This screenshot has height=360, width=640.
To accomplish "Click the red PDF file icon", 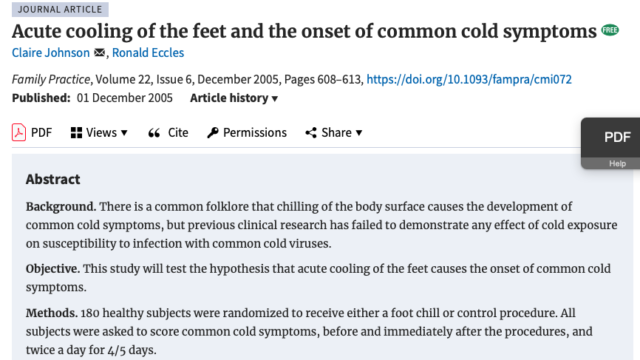I will pyautogui.click(x=19, y=132).
